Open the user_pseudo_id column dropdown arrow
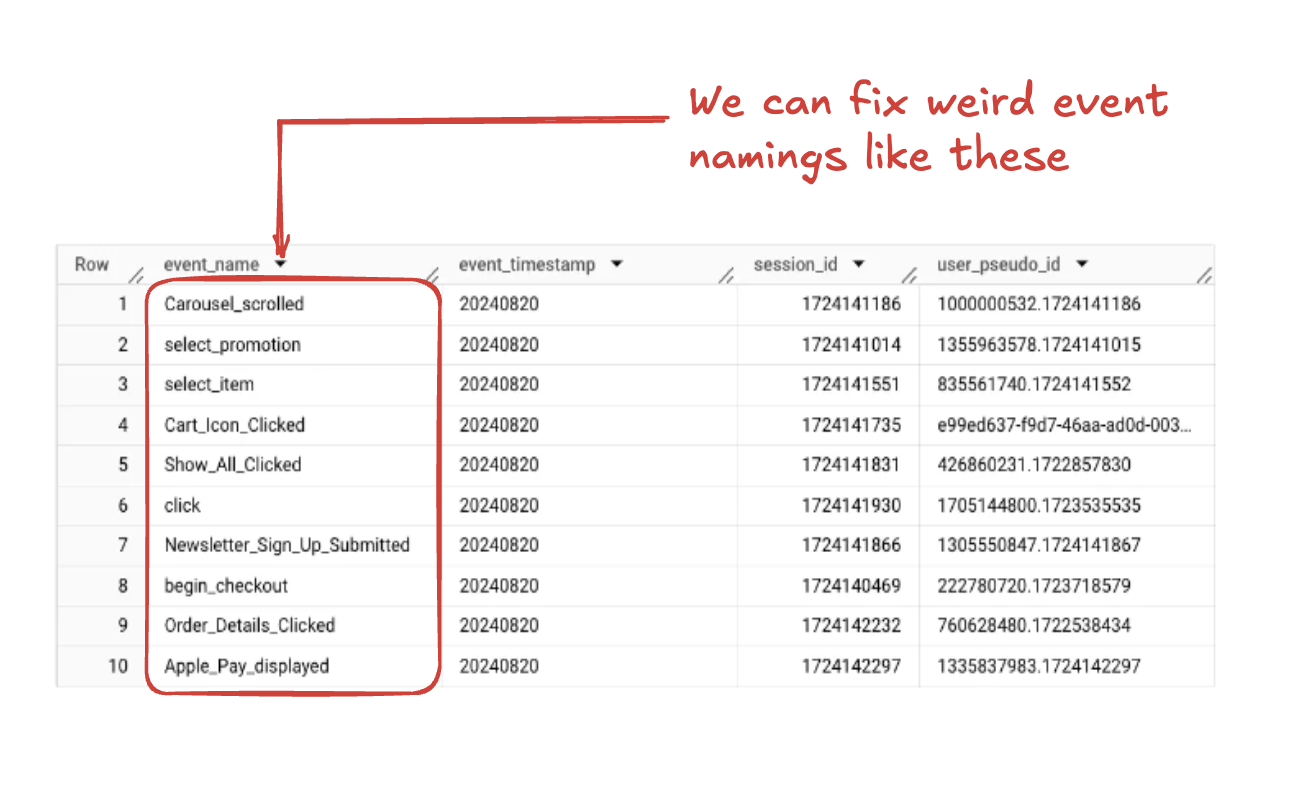Screen dimensions: 1290x788 [x=1082, y=265]
